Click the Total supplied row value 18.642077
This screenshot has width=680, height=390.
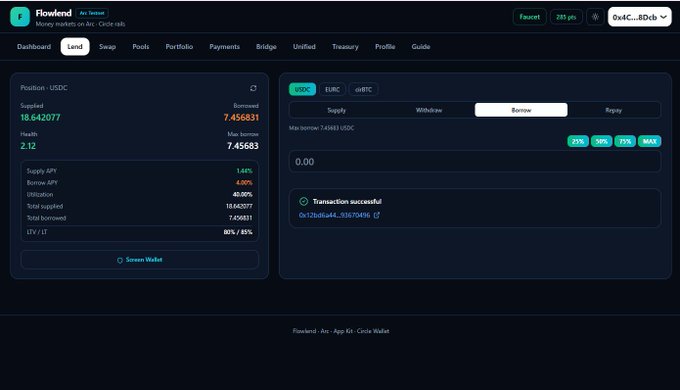239,206
